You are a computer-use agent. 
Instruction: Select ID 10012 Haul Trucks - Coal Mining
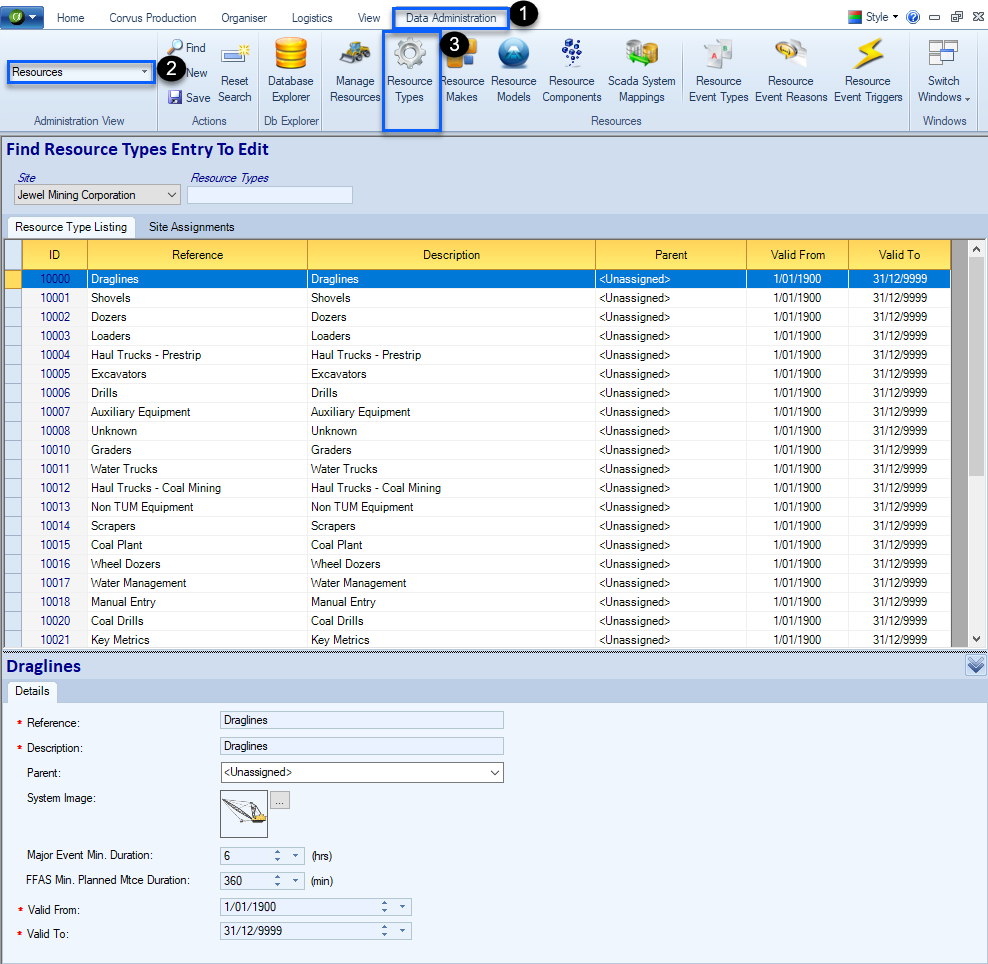pyautogui.click(x=55, y=488)
